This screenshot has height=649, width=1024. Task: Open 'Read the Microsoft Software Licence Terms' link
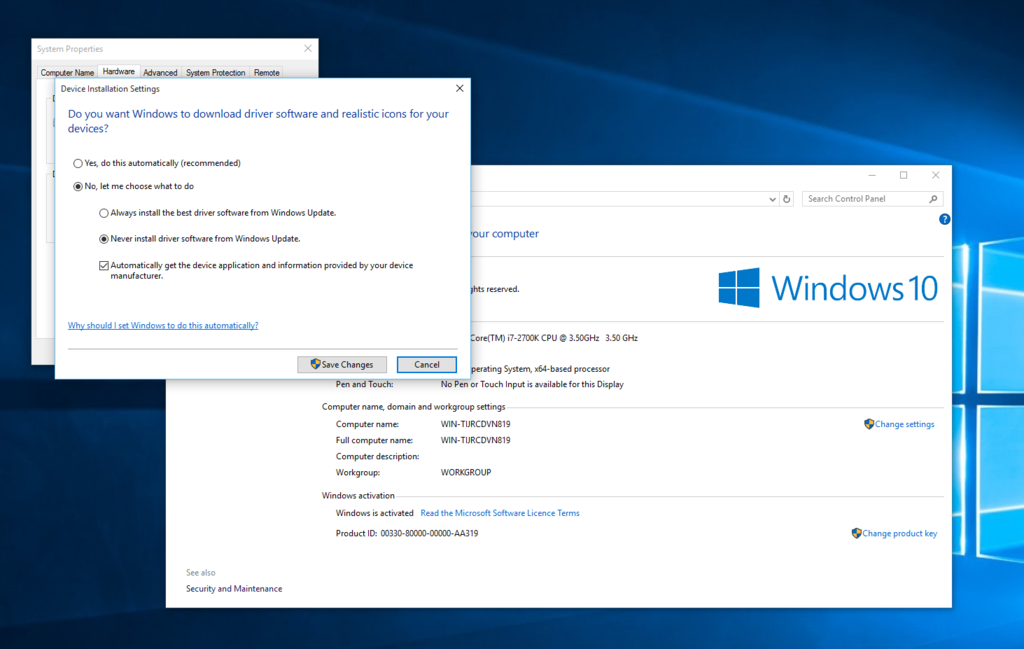(500, 513)
